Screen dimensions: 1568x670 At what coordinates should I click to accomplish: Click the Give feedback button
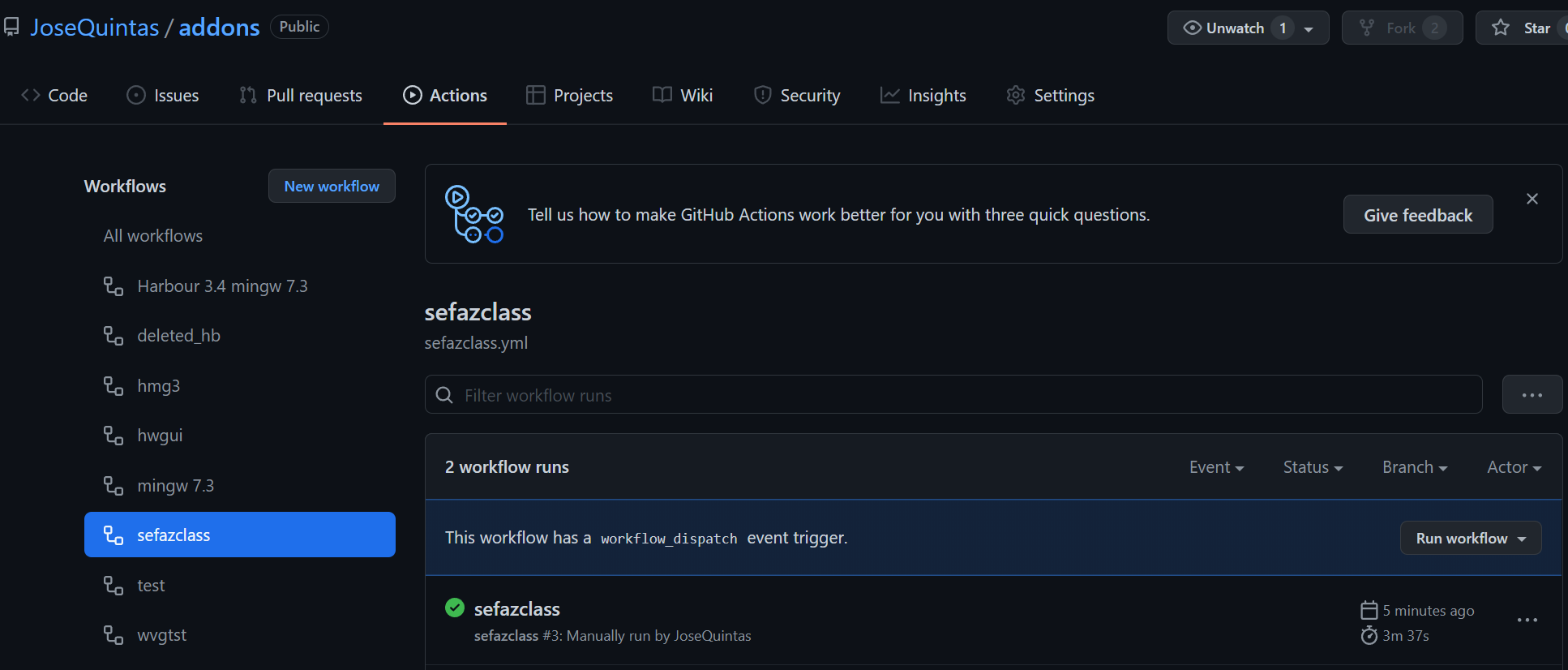[1417, 215]
